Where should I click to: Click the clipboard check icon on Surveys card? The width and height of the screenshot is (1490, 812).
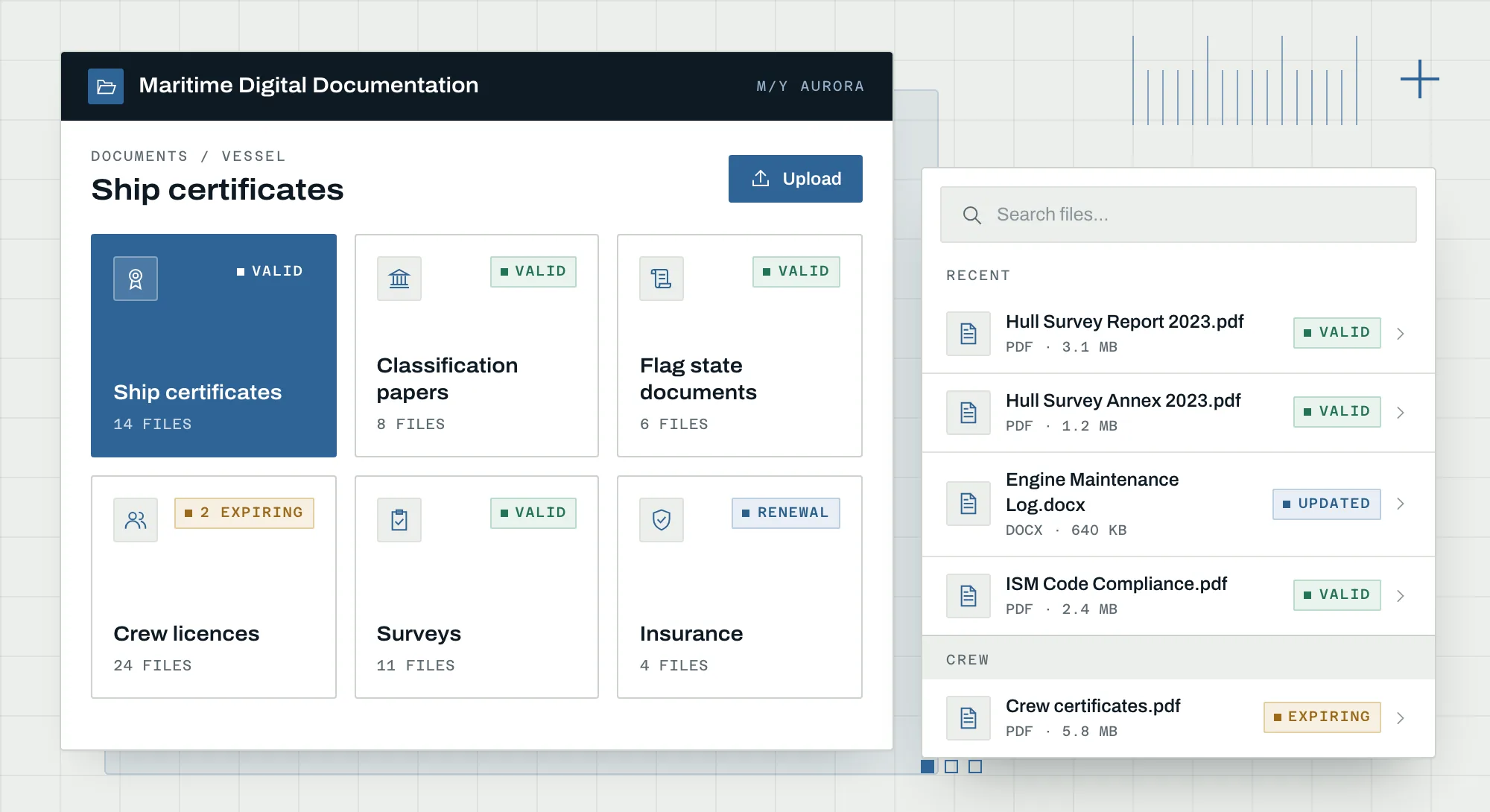click(x=399, y=520)
